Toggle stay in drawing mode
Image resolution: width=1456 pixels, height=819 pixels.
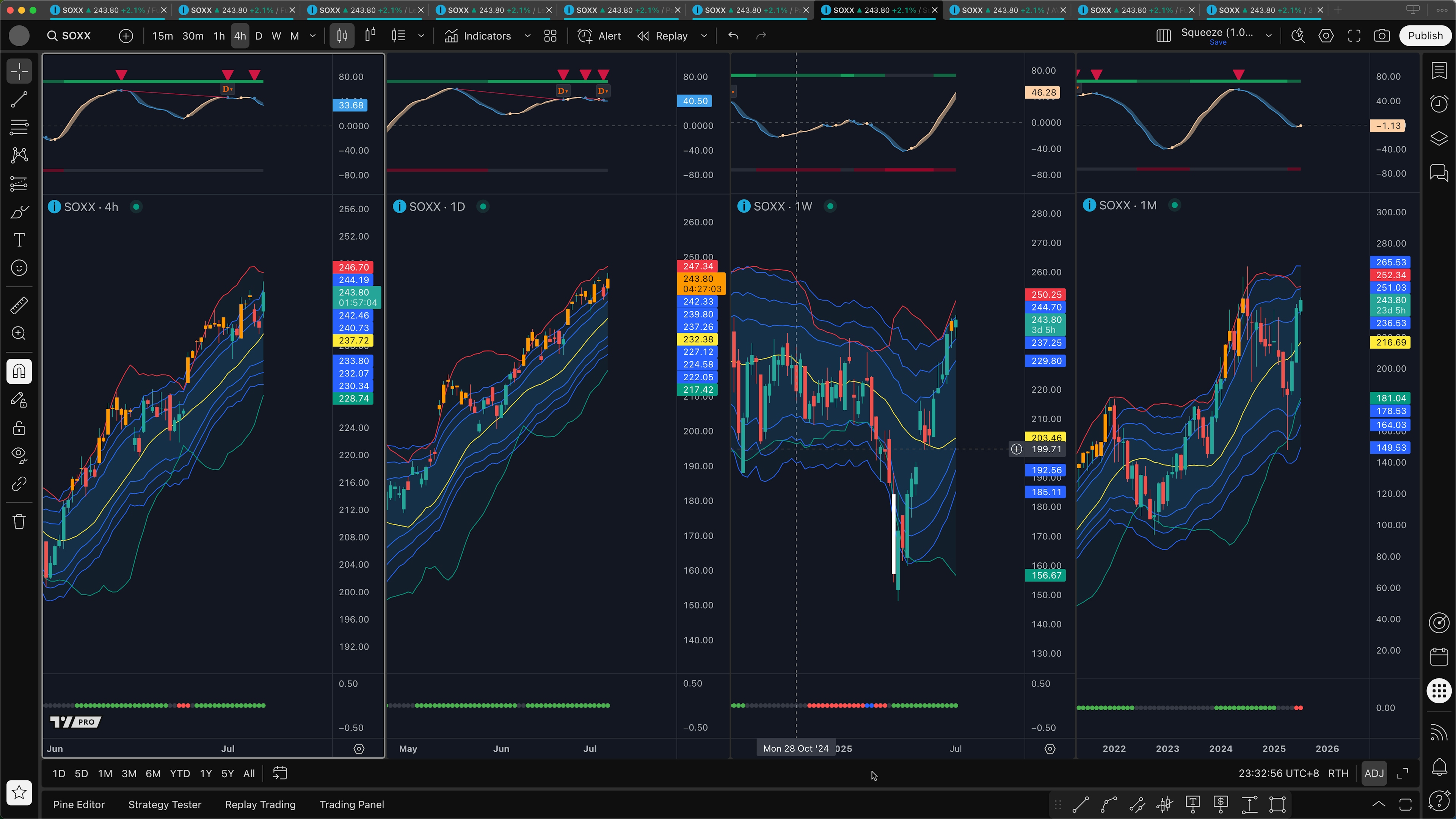point(19,400)
